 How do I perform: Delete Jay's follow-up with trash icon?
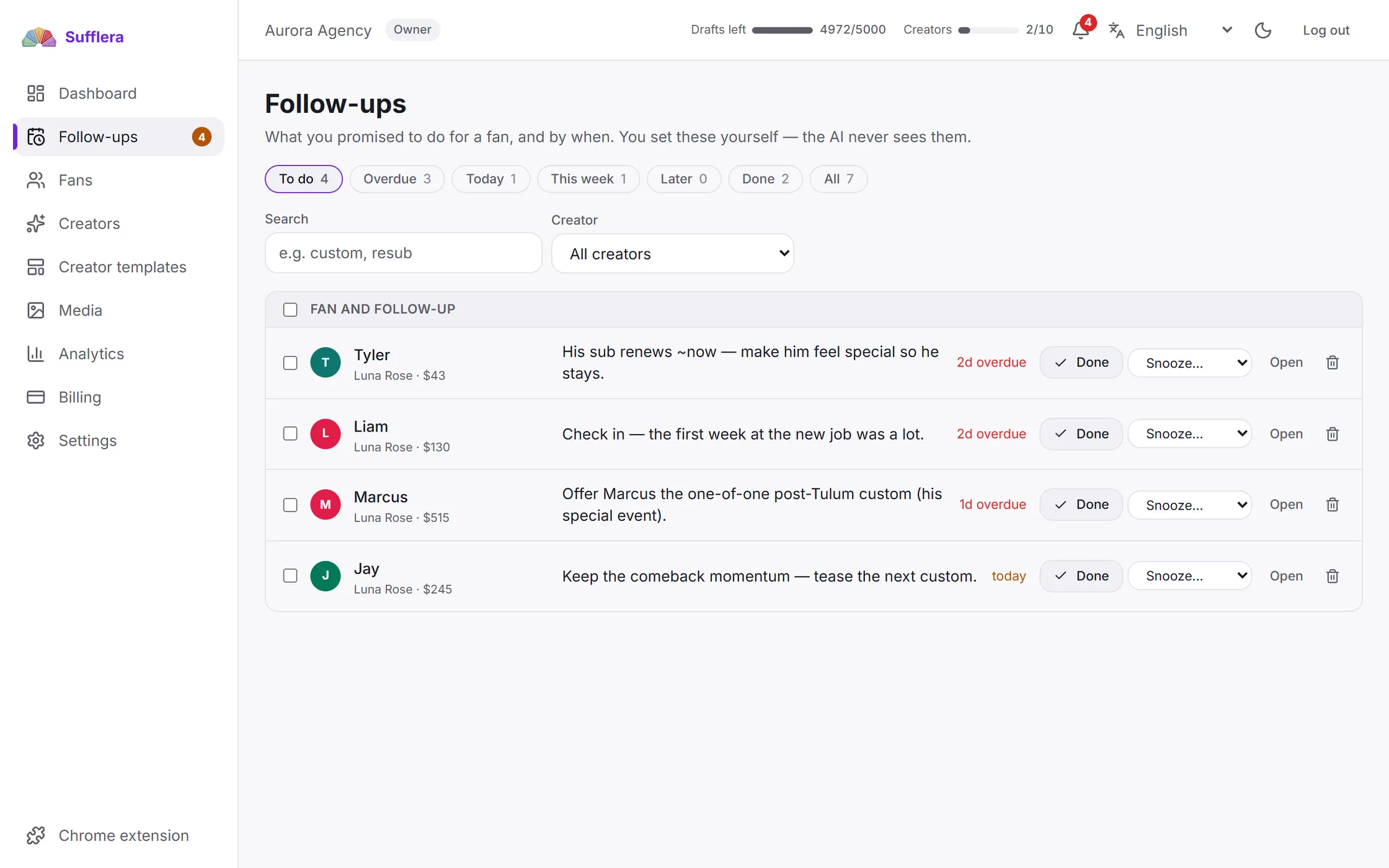(x=1333, y=576)
